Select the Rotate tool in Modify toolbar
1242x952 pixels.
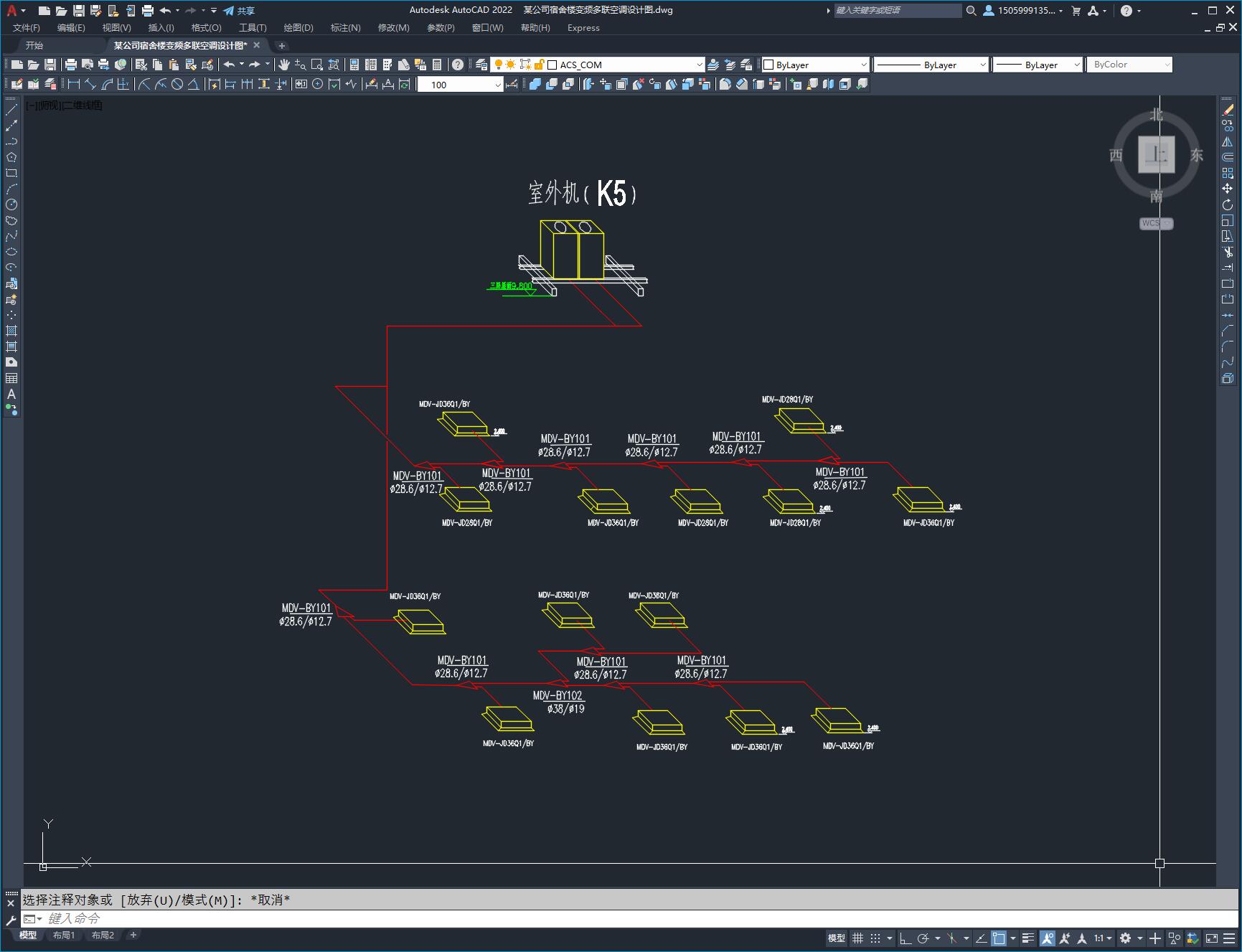pos(1228,204)
